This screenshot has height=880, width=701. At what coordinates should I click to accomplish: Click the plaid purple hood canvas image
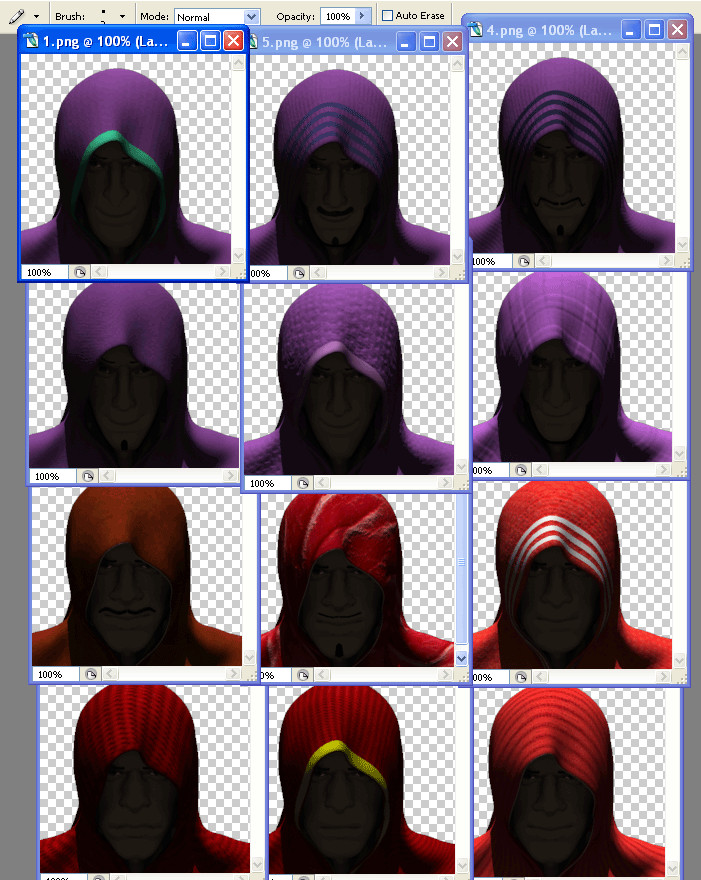[572, 367]
